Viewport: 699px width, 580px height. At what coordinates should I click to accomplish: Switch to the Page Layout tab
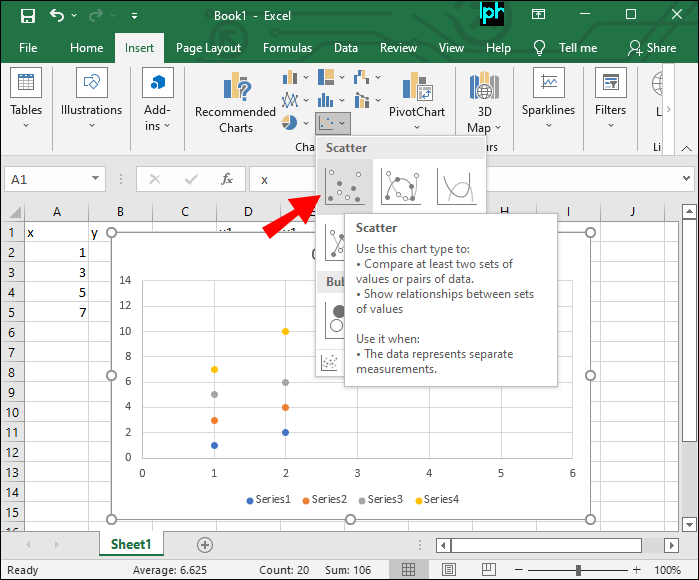(x=208, y=48)
